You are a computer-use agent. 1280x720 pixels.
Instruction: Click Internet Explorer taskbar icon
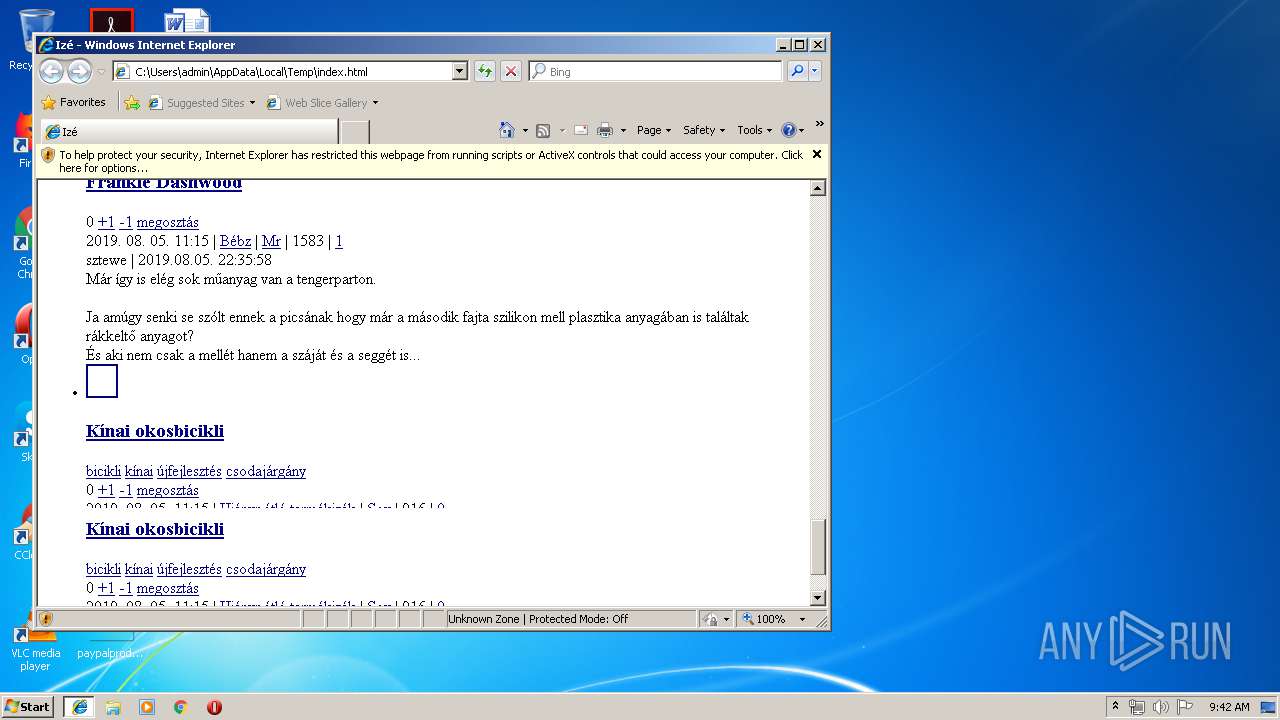pos(79,707)
